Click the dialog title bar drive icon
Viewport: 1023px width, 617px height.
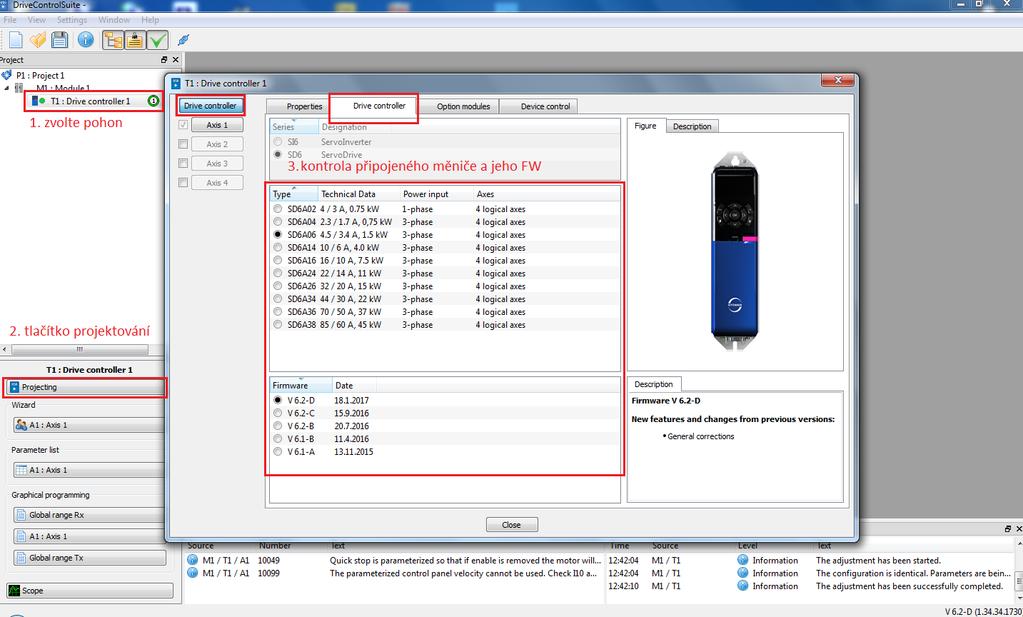coord(176,83)
